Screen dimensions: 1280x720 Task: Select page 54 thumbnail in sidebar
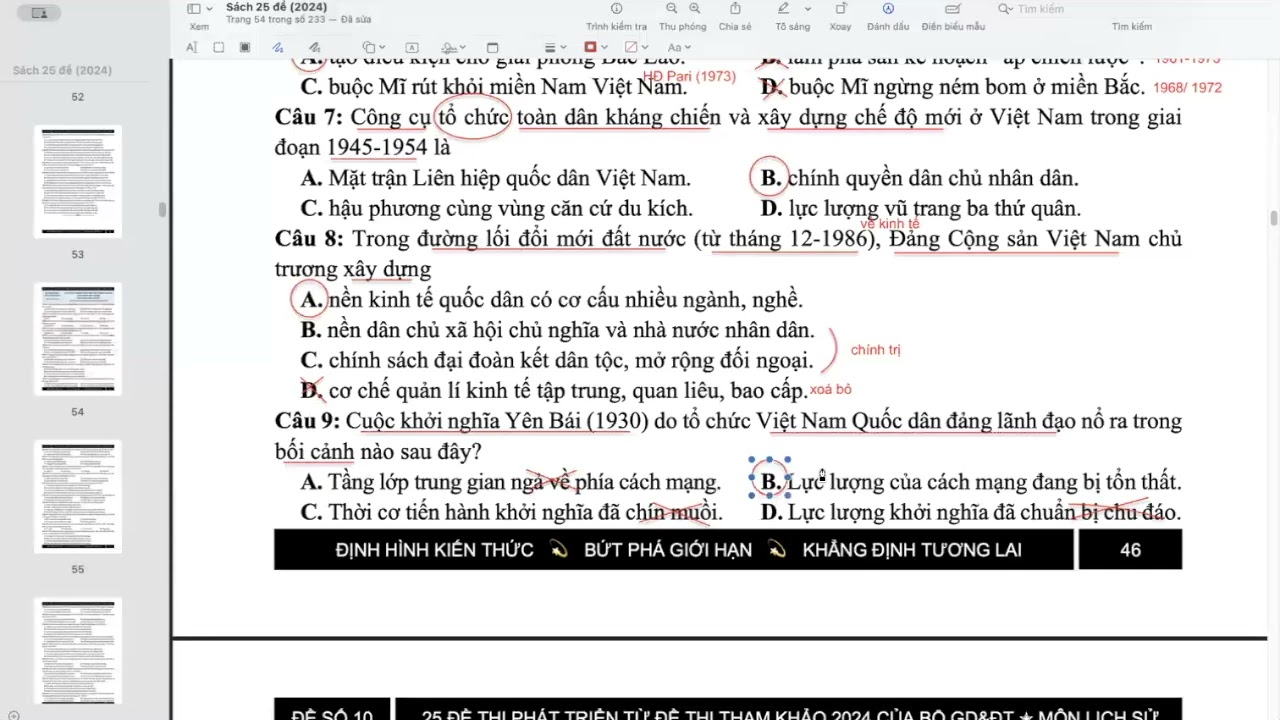(78, 338)
